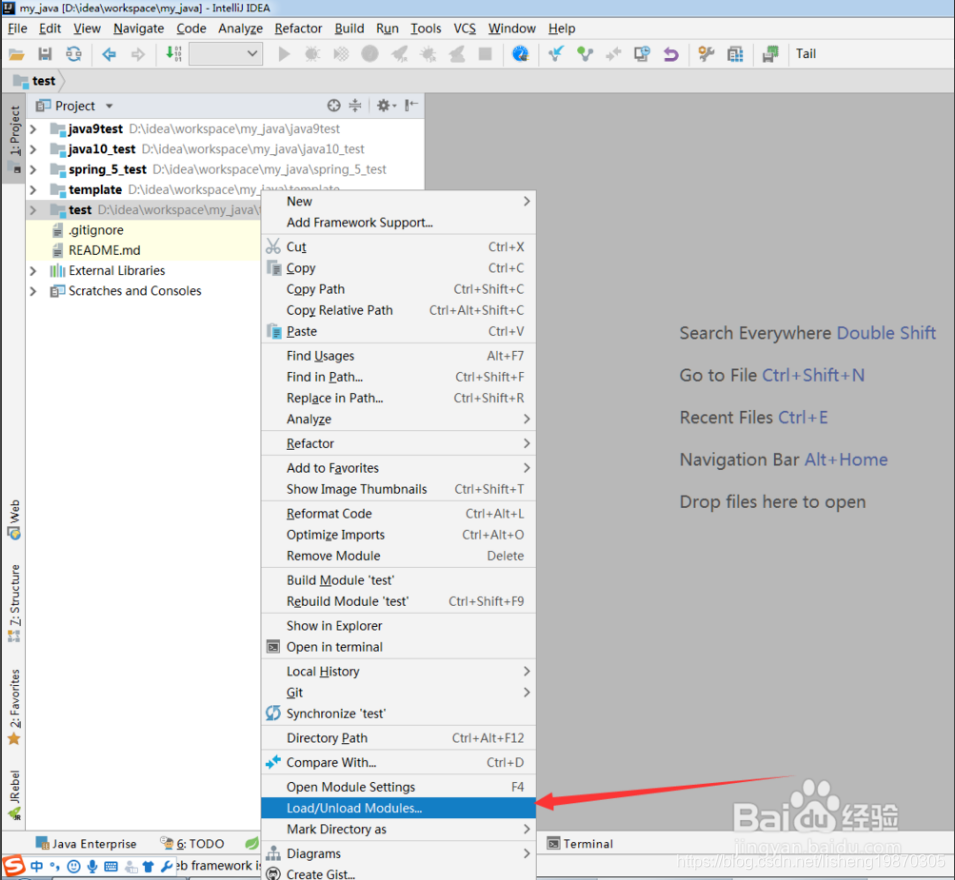Choose Open Module Settings from context menu
This screenshot has height=880, width=955.
tap(398, 787)
